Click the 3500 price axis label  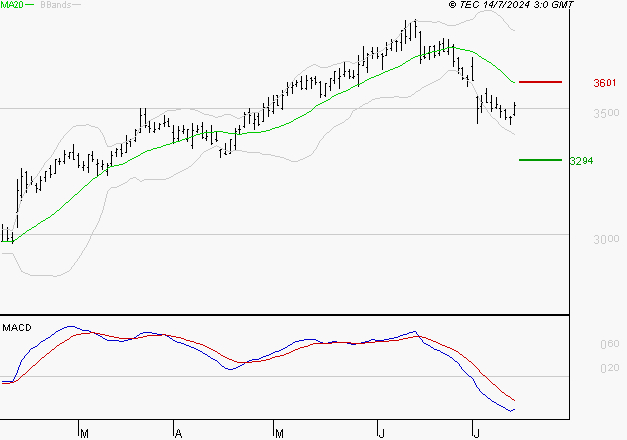pos(606,113)
